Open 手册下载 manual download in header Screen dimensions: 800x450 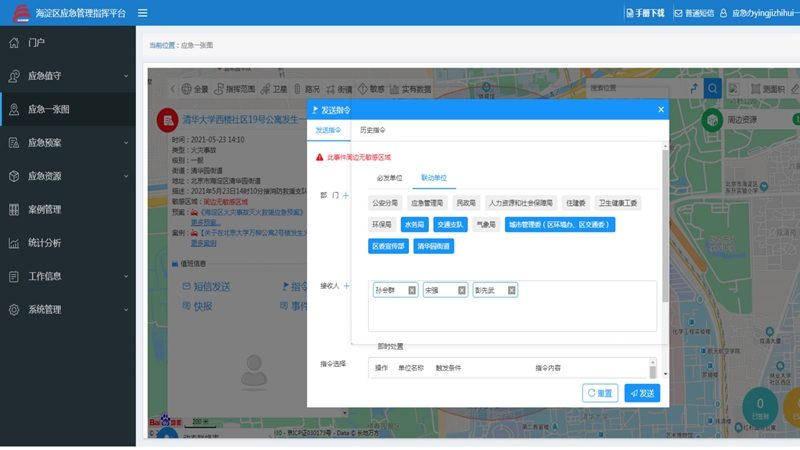coord(645,13)
